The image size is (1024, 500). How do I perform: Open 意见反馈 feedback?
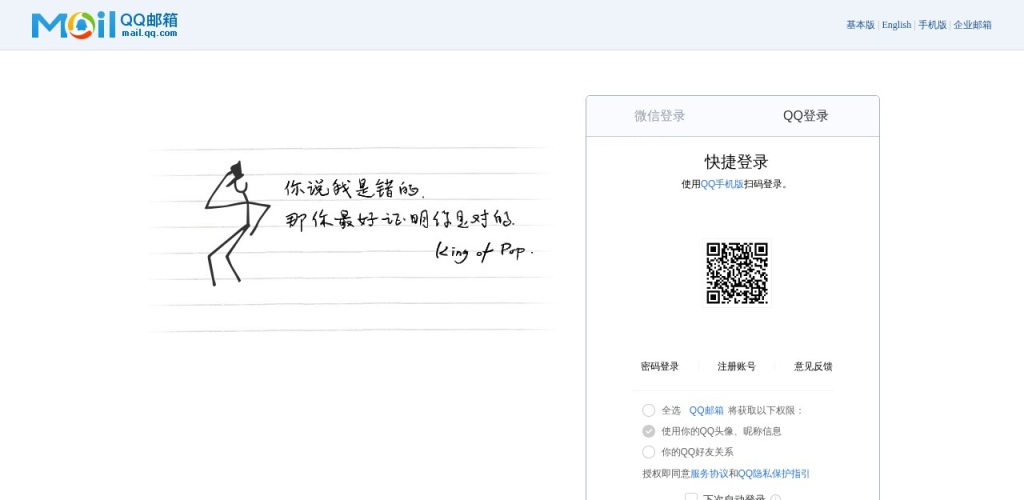point(813,366)
